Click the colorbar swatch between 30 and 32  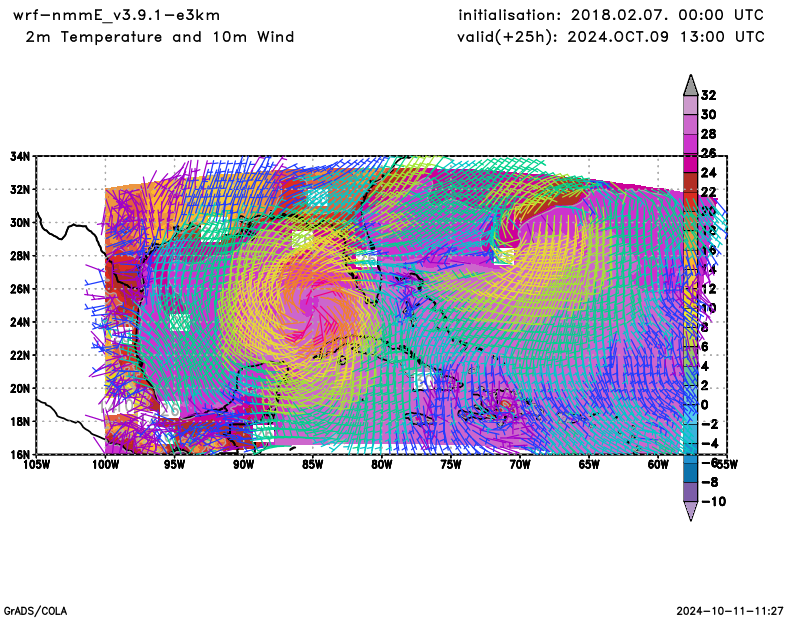pyautogui.click(x=690, y=105)
